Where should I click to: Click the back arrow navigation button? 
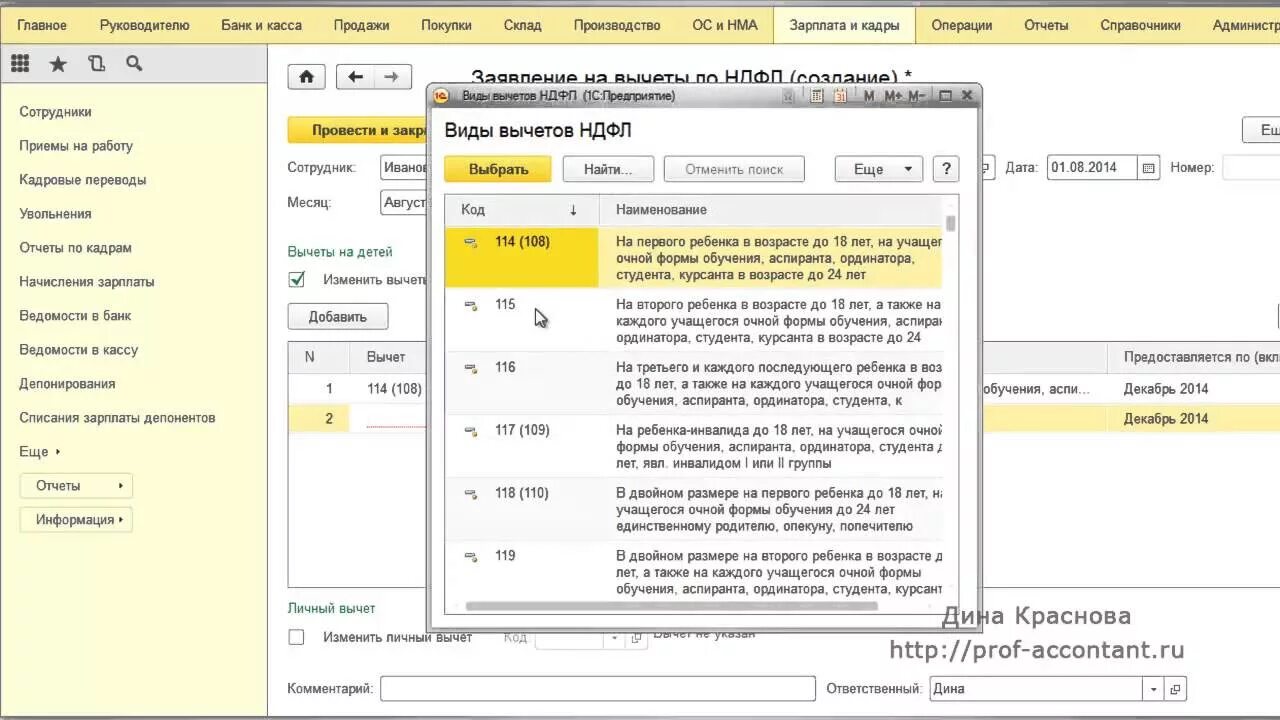pos(355,77)
